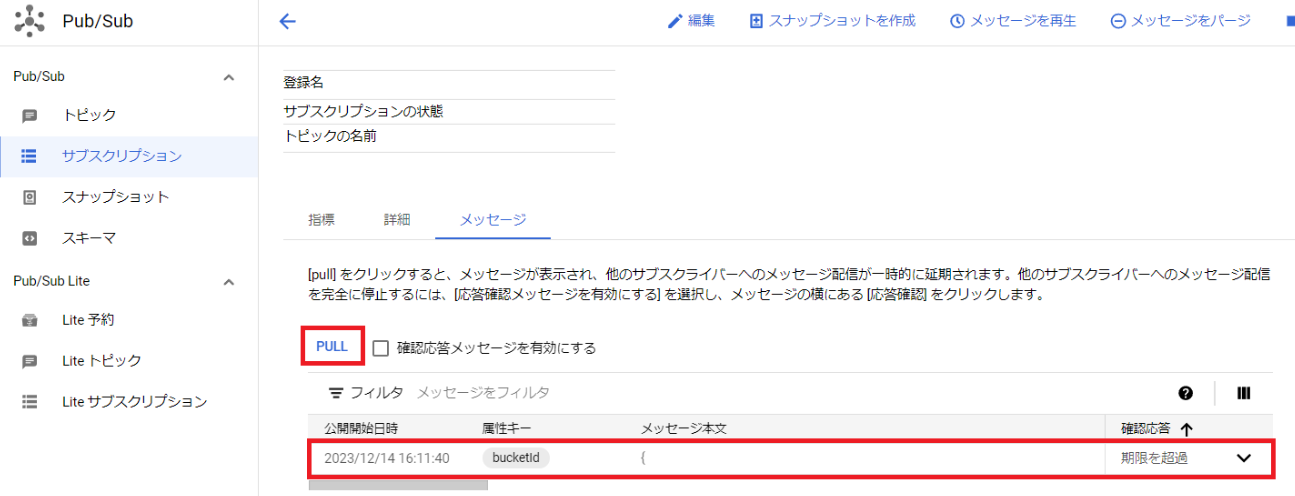This screenshot has width=1295, height=496.
Task: Click the 編集 button
Action: (x=691, y=21)
